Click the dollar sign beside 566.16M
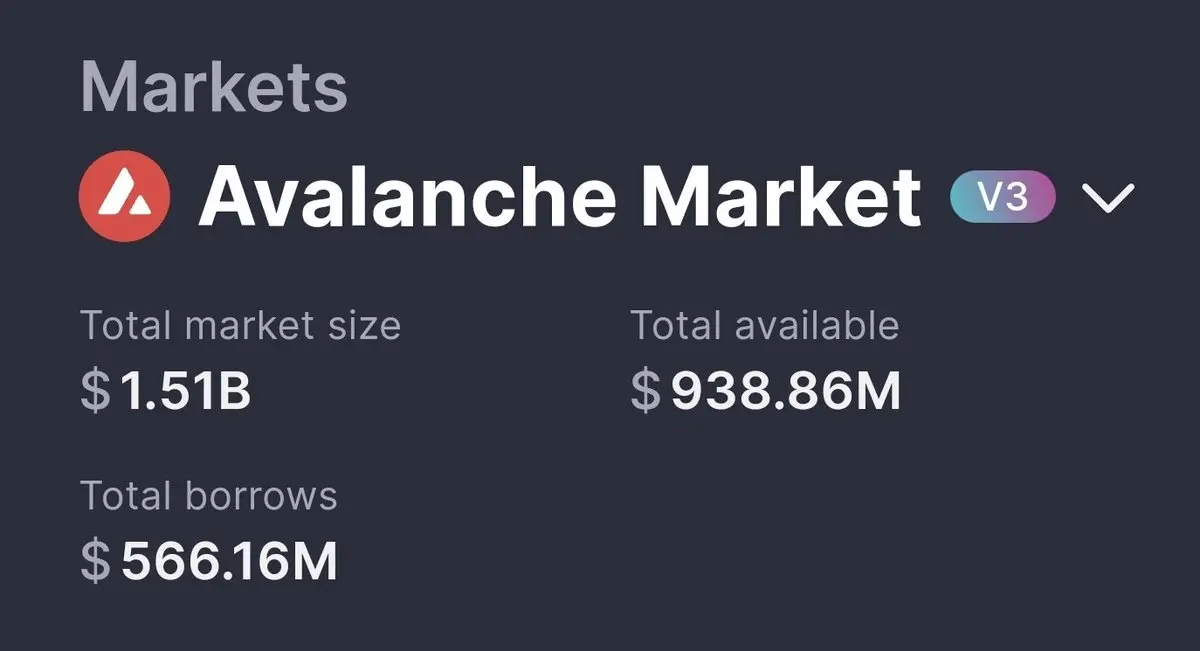Image resolution: width=1200 pixels, height=651 pixels. [96, 563]
